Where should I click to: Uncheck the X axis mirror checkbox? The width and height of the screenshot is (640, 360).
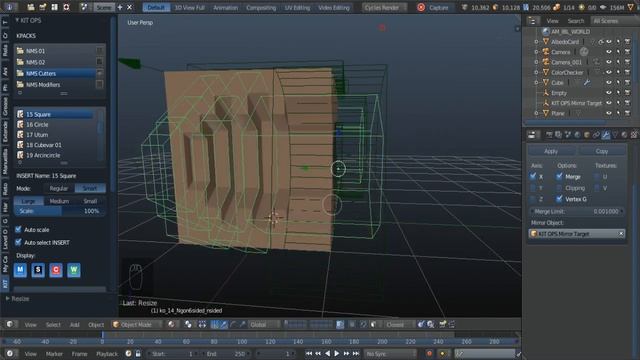point(533,176)
